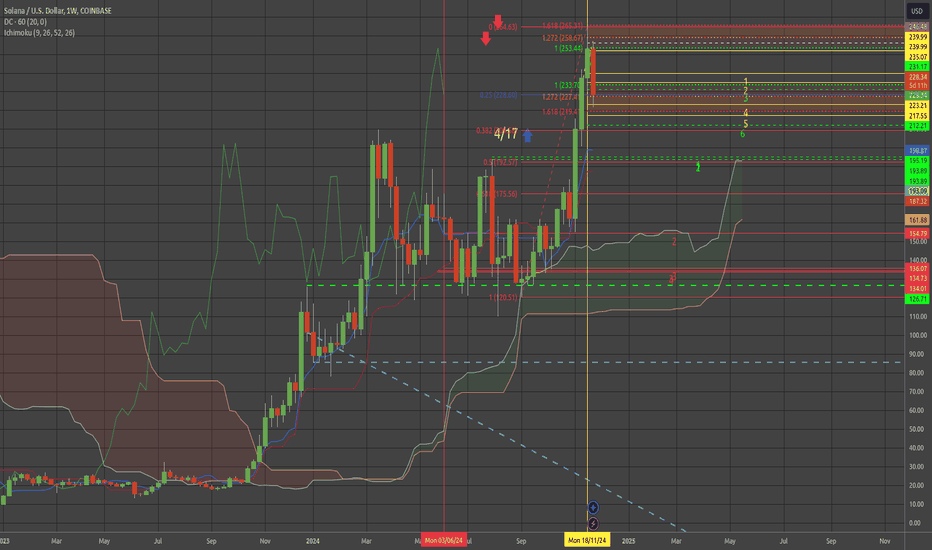
Task: Click the red 134.01 price label
Action: click(917, 289)
